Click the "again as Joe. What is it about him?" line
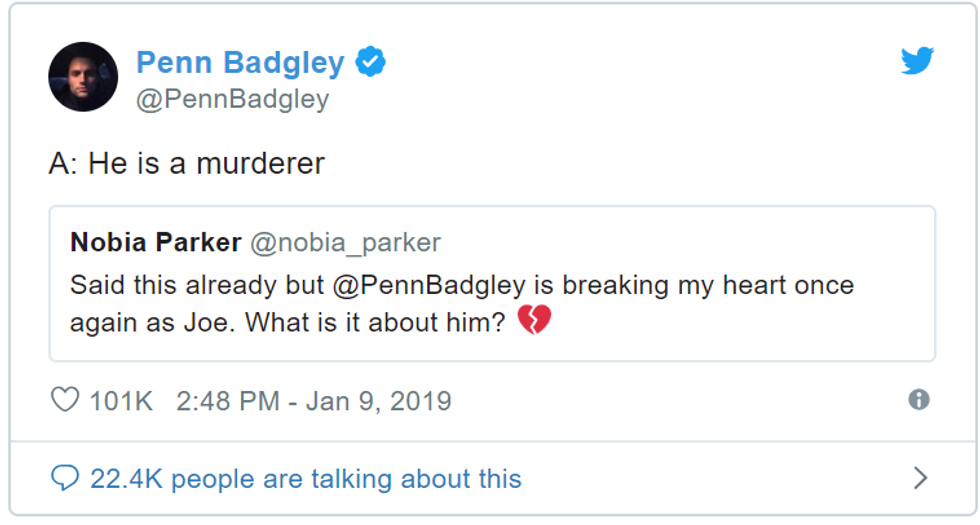The width and height of the screenshot is (980, 525). tap(287, 323)
